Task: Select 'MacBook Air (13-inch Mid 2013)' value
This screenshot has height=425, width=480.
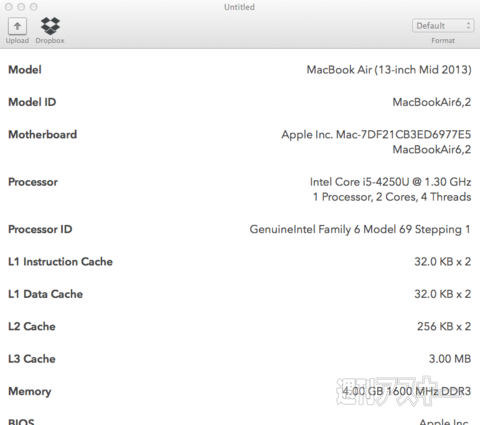Action: [x=389, y=70]
